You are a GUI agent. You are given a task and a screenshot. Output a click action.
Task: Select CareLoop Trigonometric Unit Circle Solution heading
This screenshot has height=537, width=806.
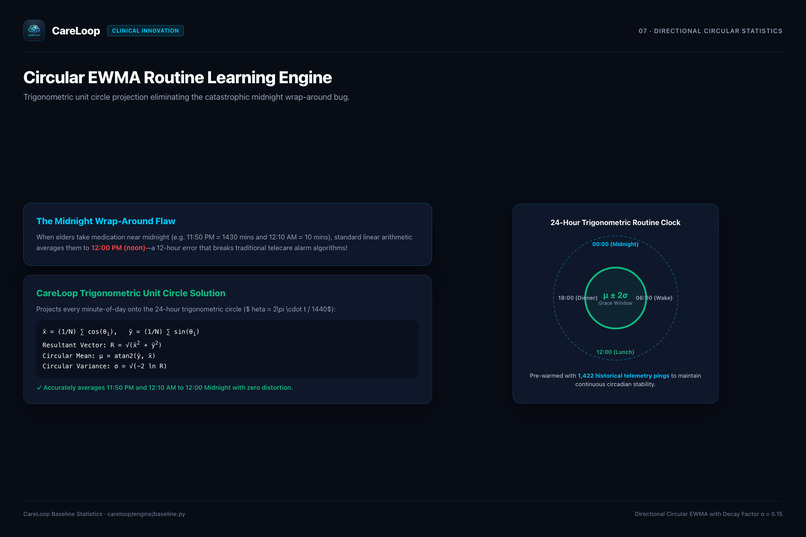[x=131, y=293]
